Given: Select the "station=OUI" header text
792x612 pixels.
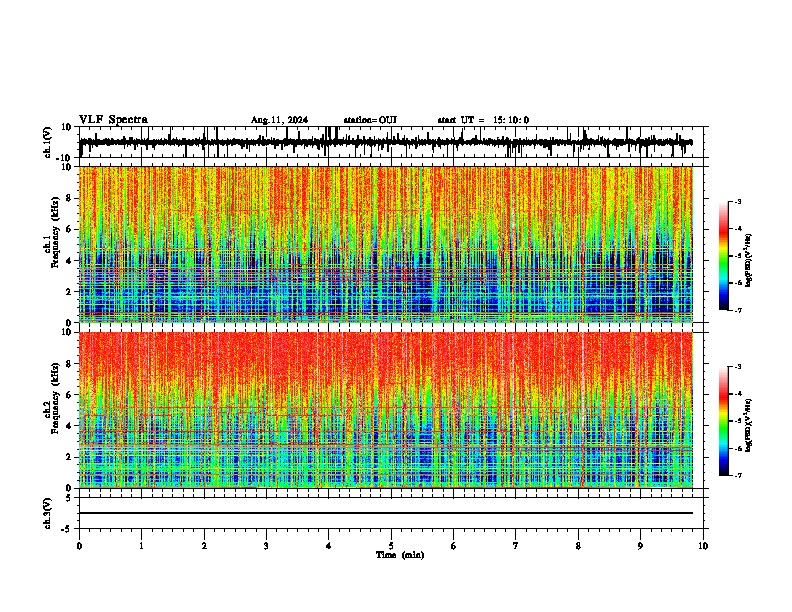Looking at the screenshot, I should coord(370,120).
